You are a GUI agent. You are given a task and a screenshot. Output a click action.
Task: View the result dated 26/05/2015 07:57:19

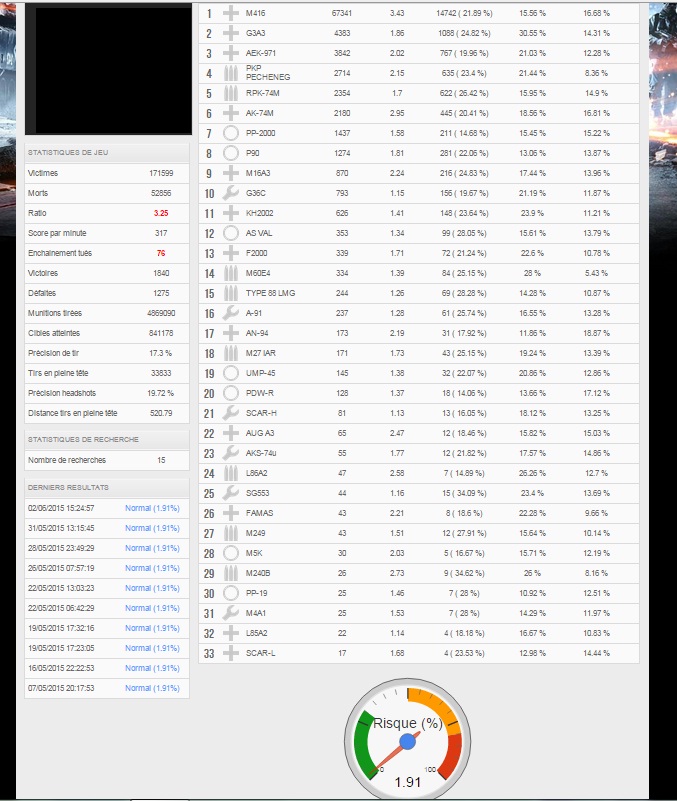[x=151, y=568]
